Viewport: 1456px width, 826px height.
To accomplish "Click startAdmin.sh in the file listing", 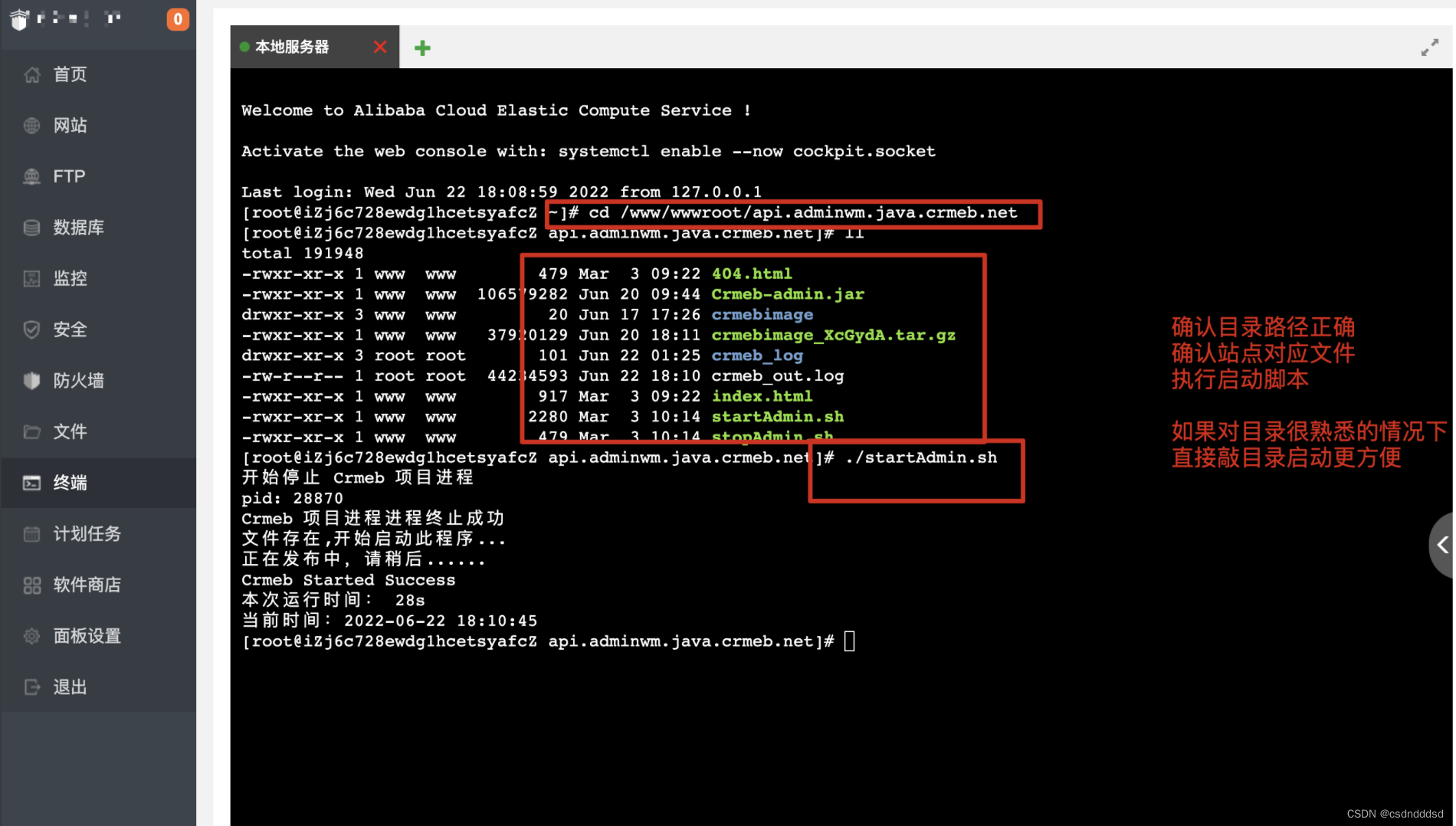I will 778,417.
